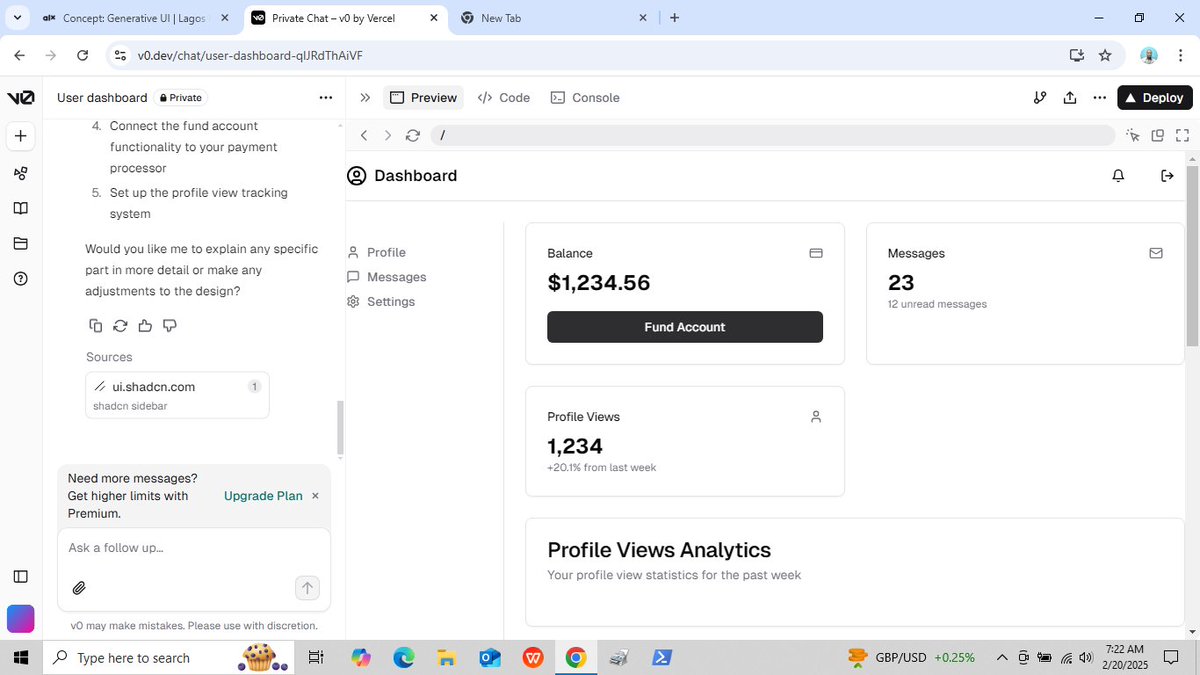The width and height of the screenshot is (1200, 675).
Task: Click the Balance card icon
Action: coord(816,253)
